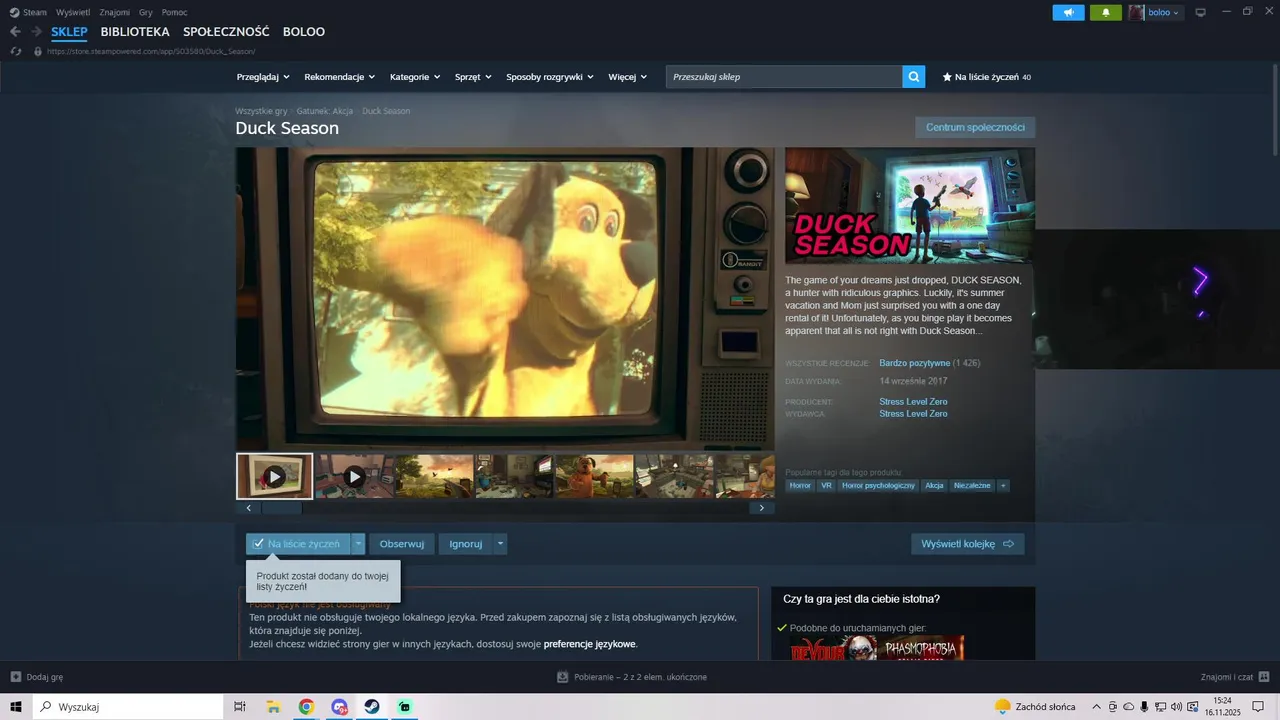This screenshot has height=720, width=1280.
Task: Click the media strip scrollbar handle
Action: pos(281,508)
